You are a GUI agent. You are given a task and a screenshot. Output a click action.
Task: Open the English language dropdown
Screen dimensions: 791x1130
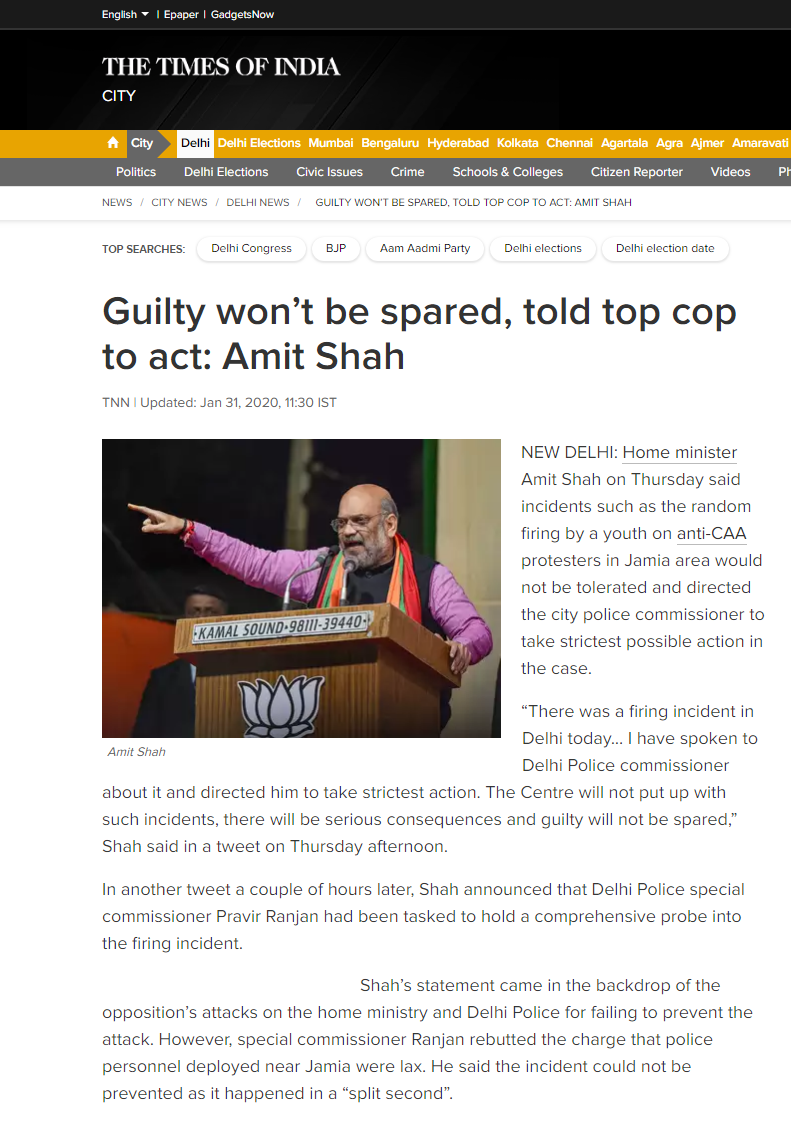coord(125,14)
